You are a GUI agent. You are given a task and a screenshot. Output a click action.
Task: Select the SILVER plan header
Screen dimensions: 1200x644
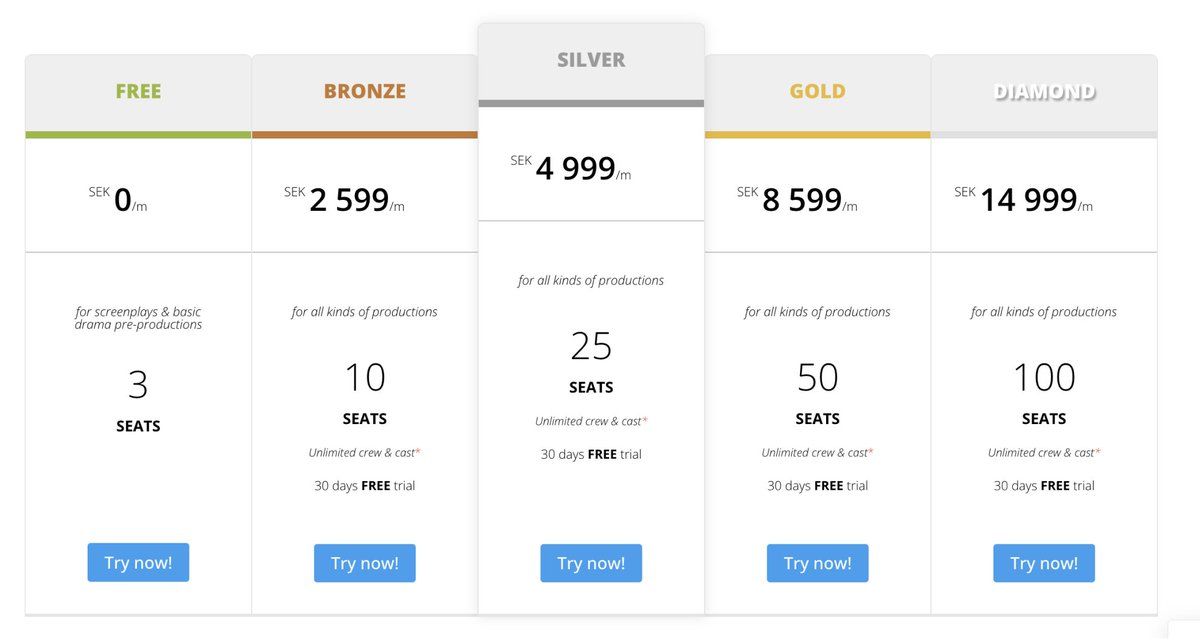click(x=591, y=60)
